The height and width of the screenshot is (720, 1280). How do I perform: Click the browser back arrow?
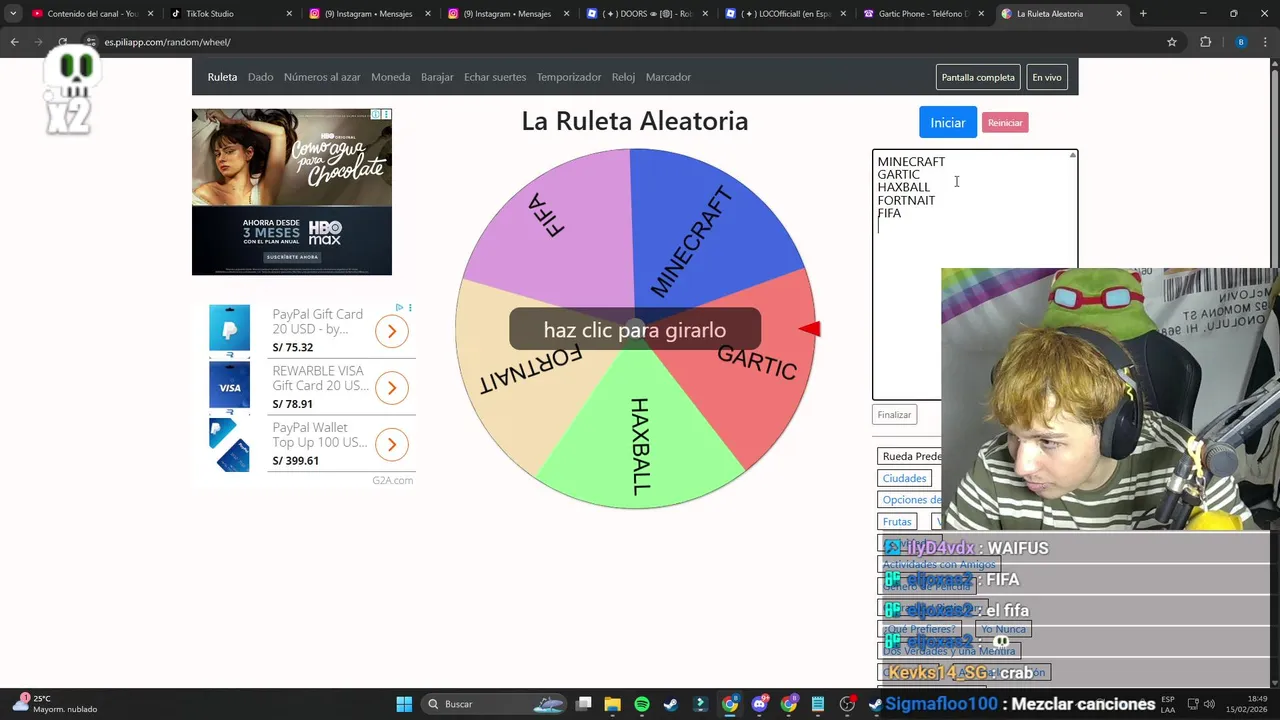(x=14, y=42)
